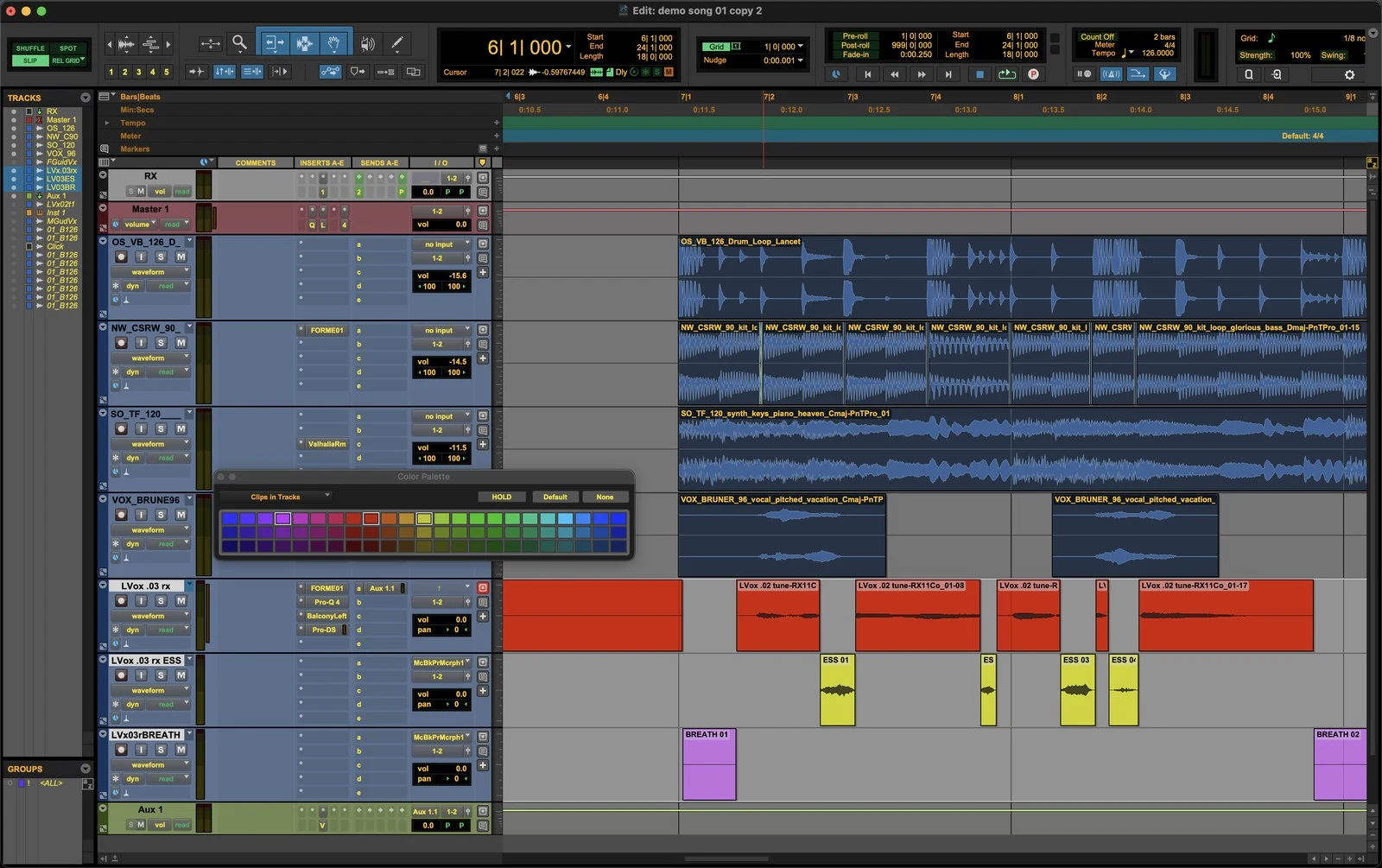
Task: Click the SENDS A-E column header
Action: 379,162
